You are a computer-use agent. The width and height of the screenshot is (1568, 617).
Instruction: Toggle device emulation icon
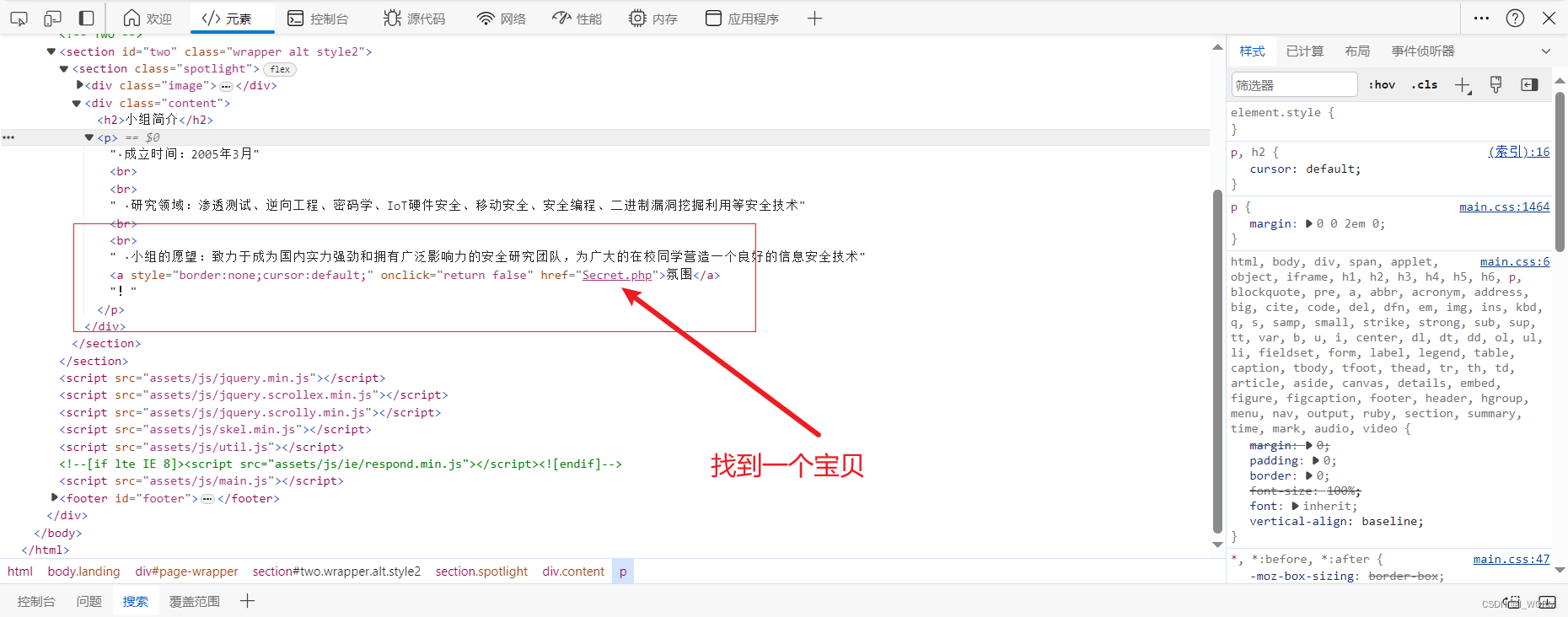click(52, 18)
